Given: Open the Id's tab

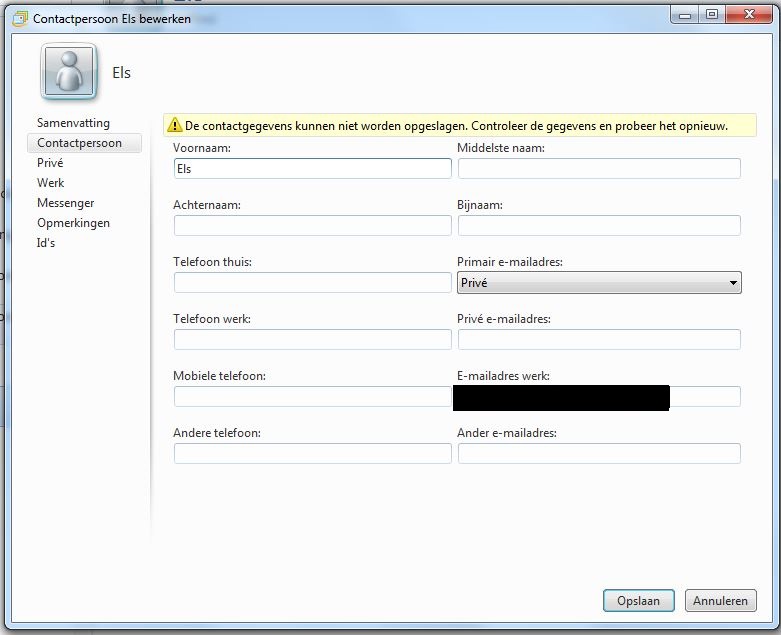Looking at the screenshot, I should point(46,243).
